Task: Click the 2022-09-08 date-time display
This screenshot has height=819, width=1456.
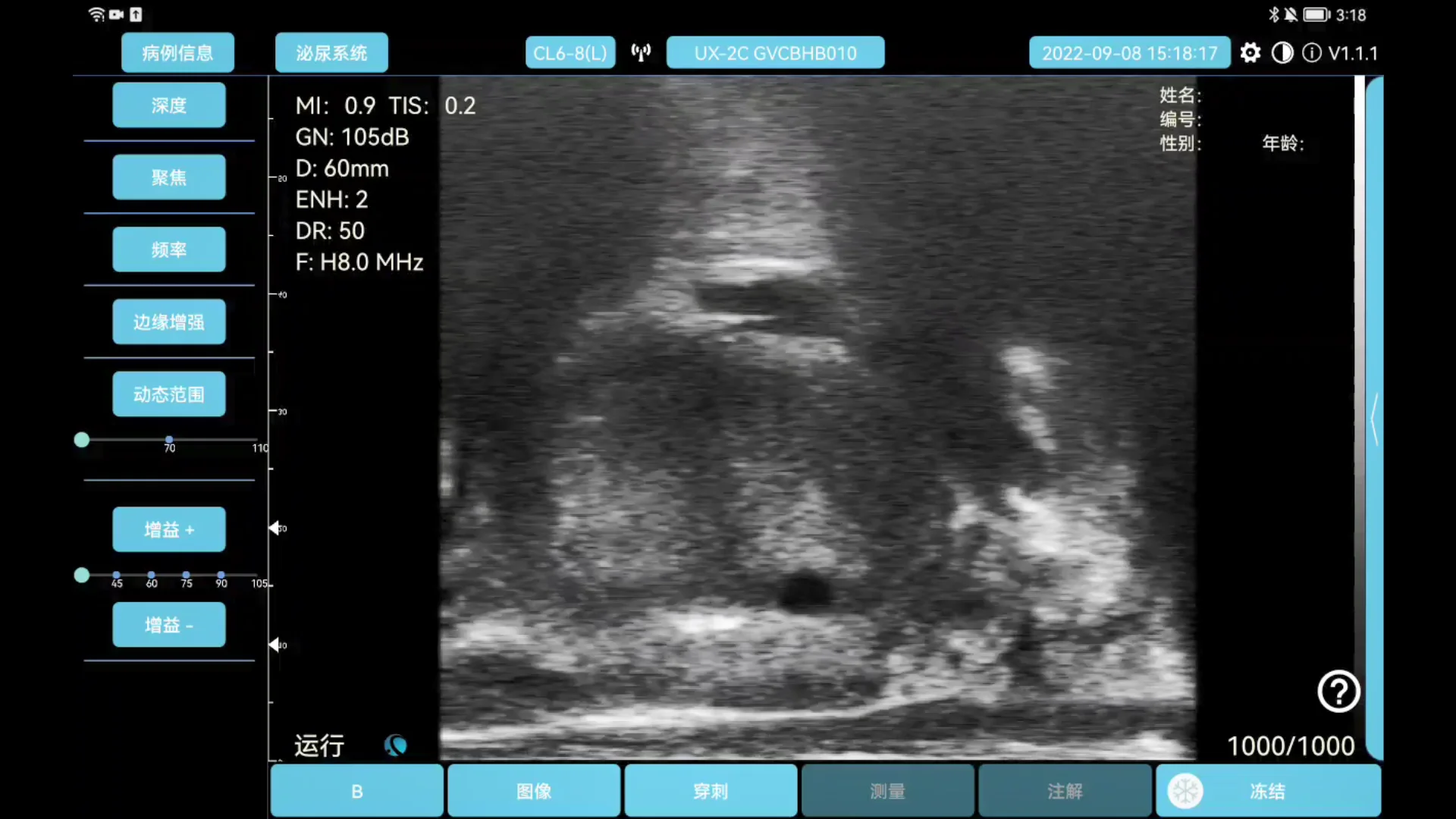Action: (1129, 52)
